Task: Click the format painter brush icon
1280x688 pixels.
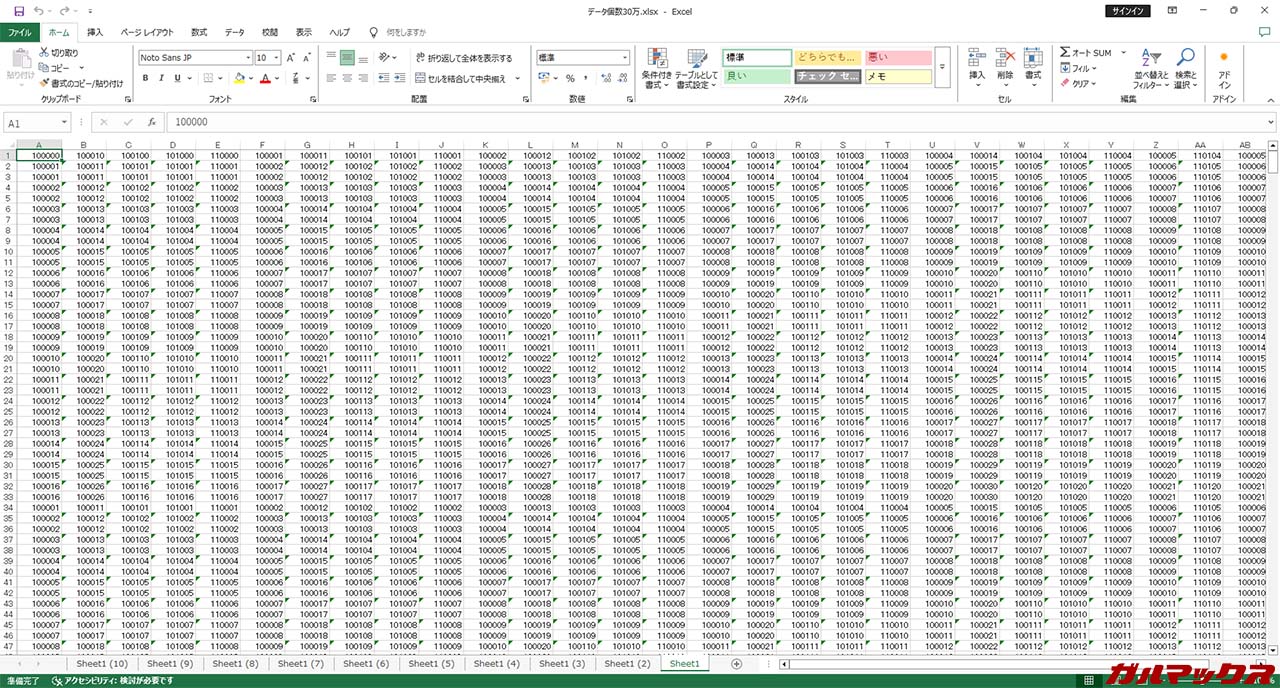Action: [x=45, y=83]
